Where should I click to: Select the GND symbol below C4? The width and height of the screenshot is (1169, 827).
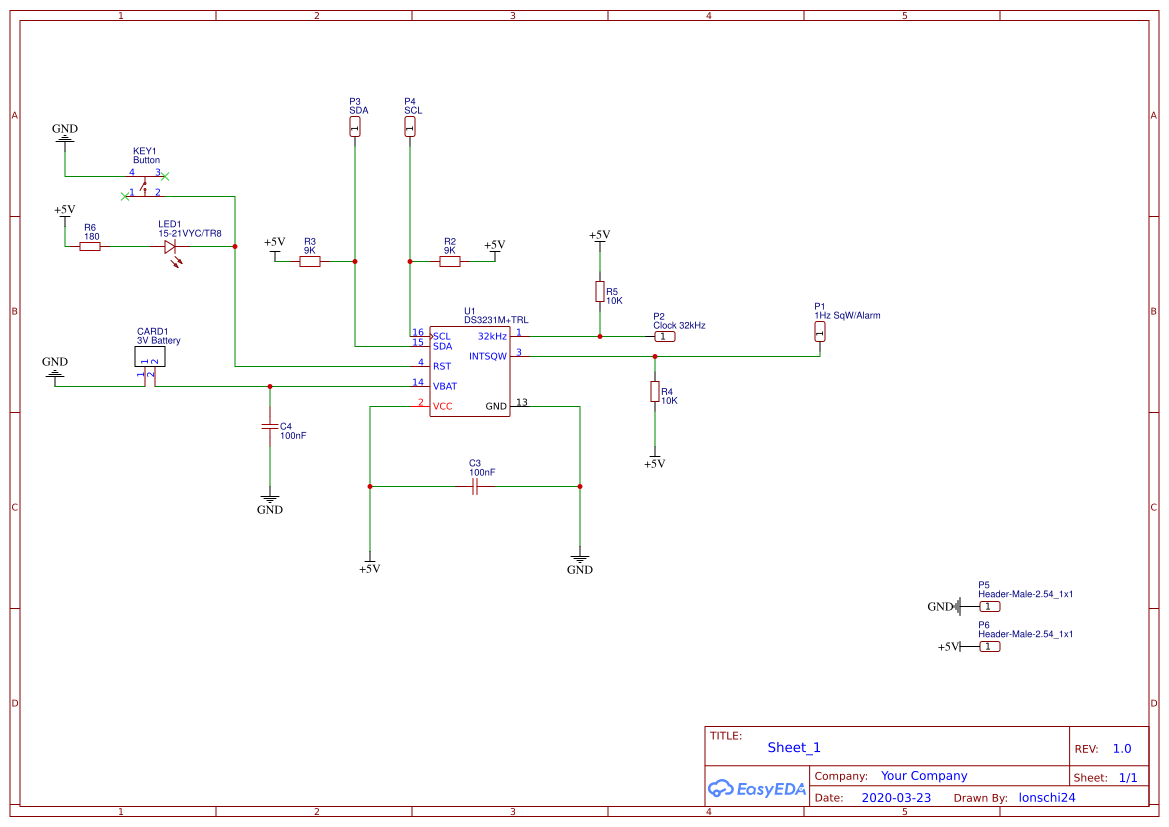tap(269, 495)
